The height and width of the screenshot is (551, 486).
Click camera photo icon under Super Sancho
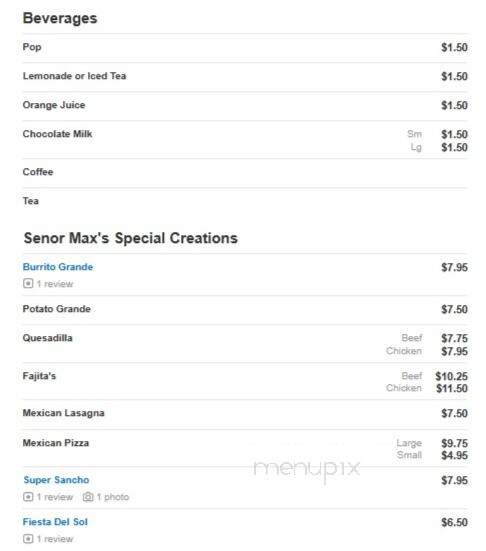88,497
